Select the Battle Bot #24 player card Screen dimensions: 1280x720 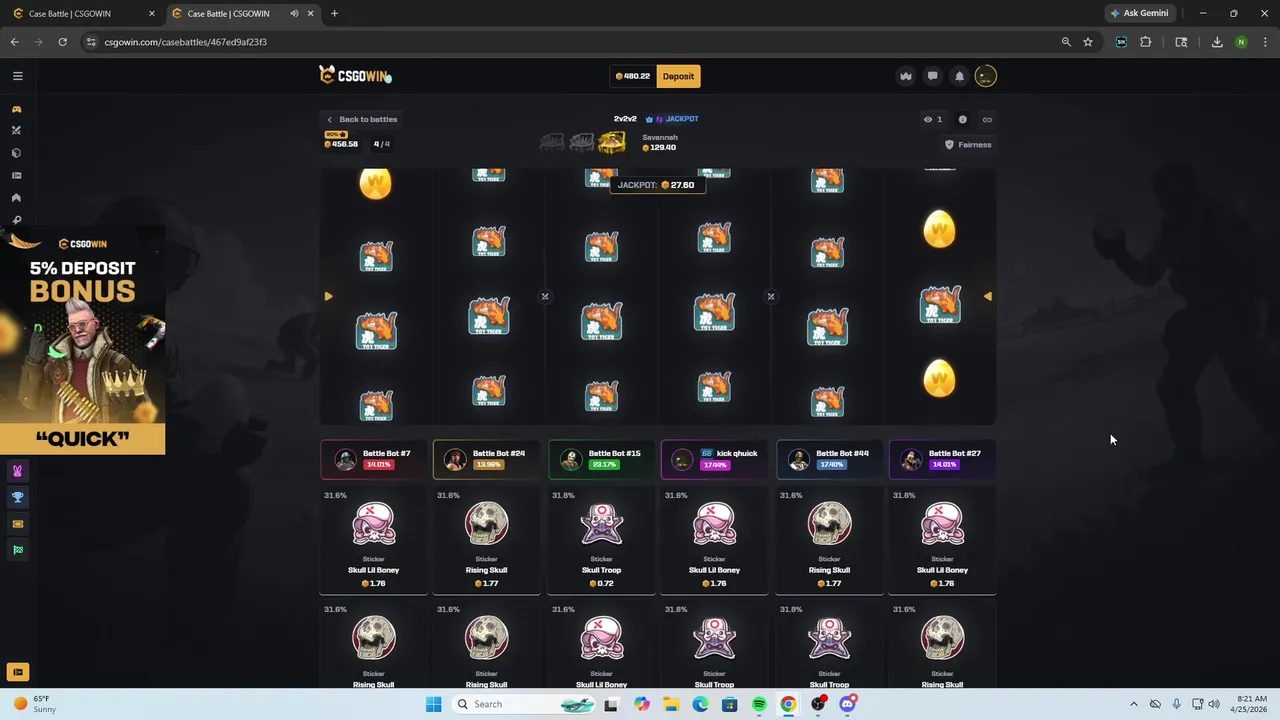tap(486, 459)
